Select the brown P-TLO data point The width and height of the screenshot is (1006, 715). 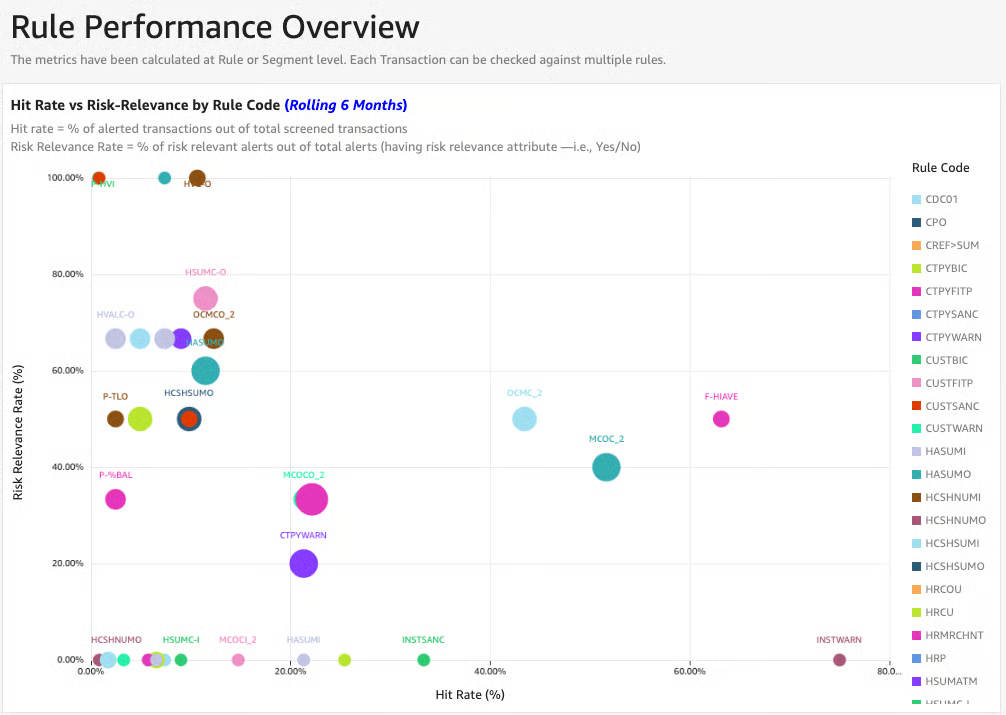point(115,419)
